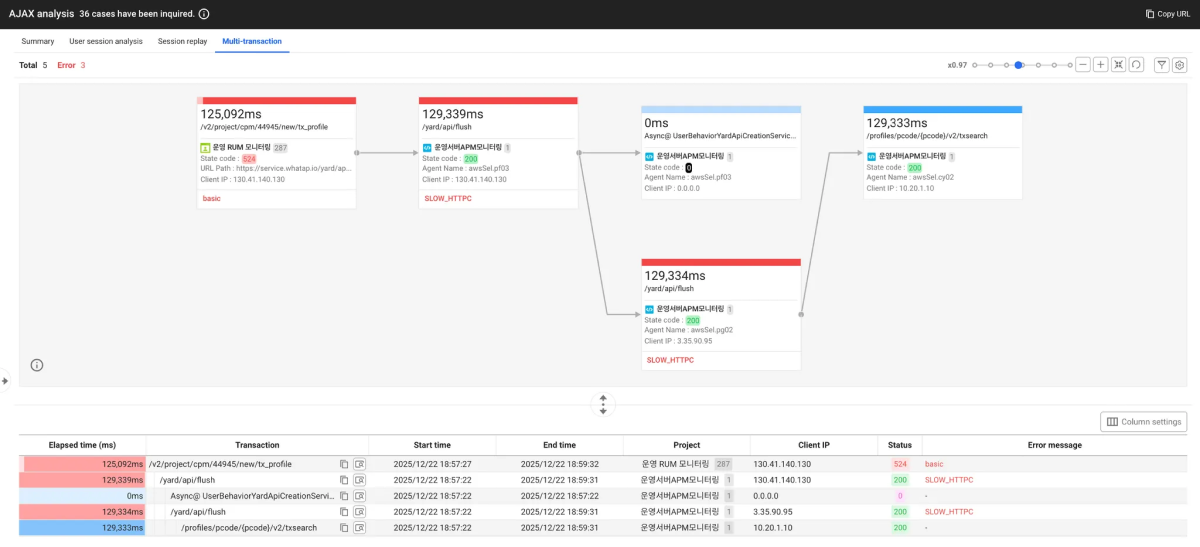Select the 129,339ms /yard/api/flush node card
This screenshot has width=1200, height=547.
coord(498,153)
